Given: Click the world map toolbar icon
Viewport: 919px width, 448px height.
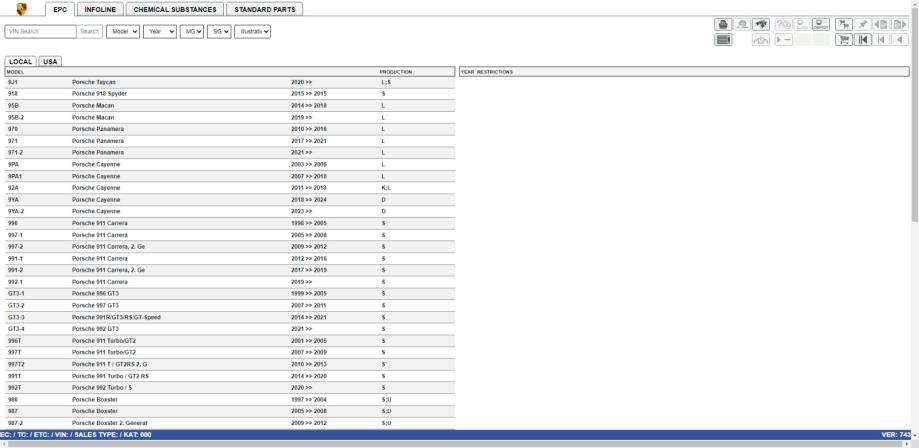Looking at the screenshot, I should coord(761,24).
